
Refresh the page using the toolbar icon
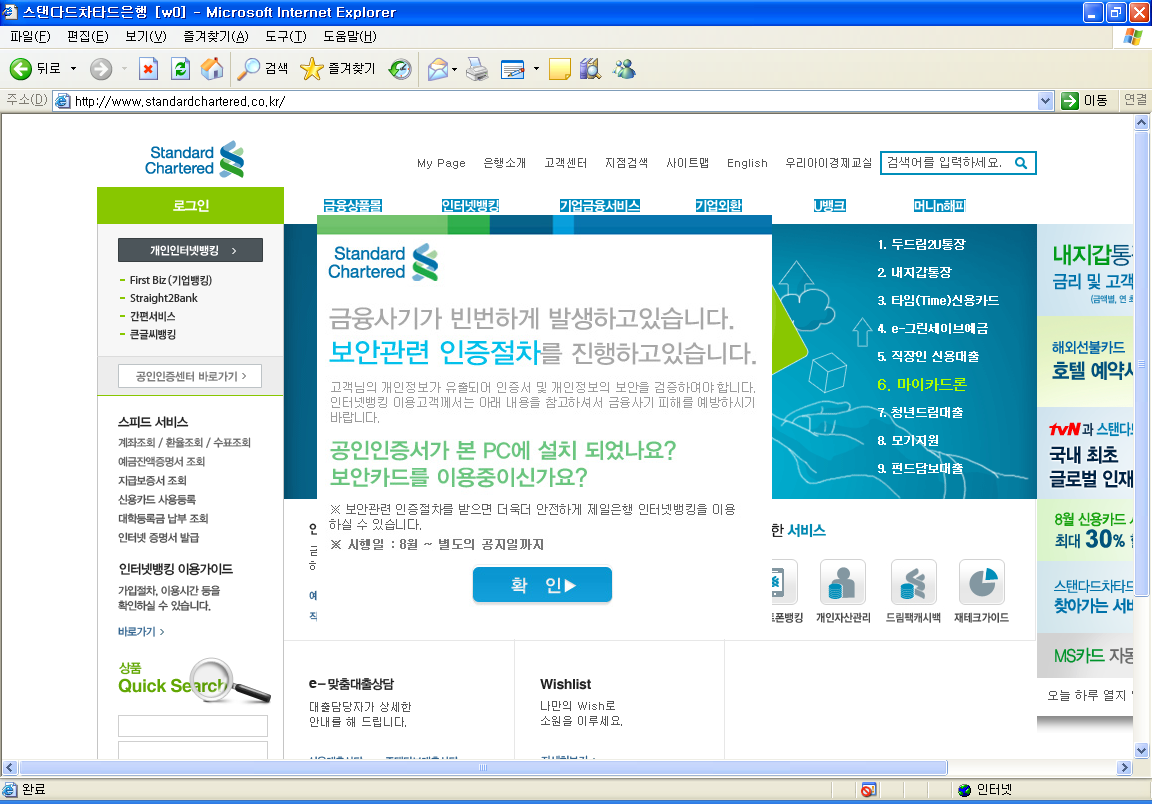(180, 69)
